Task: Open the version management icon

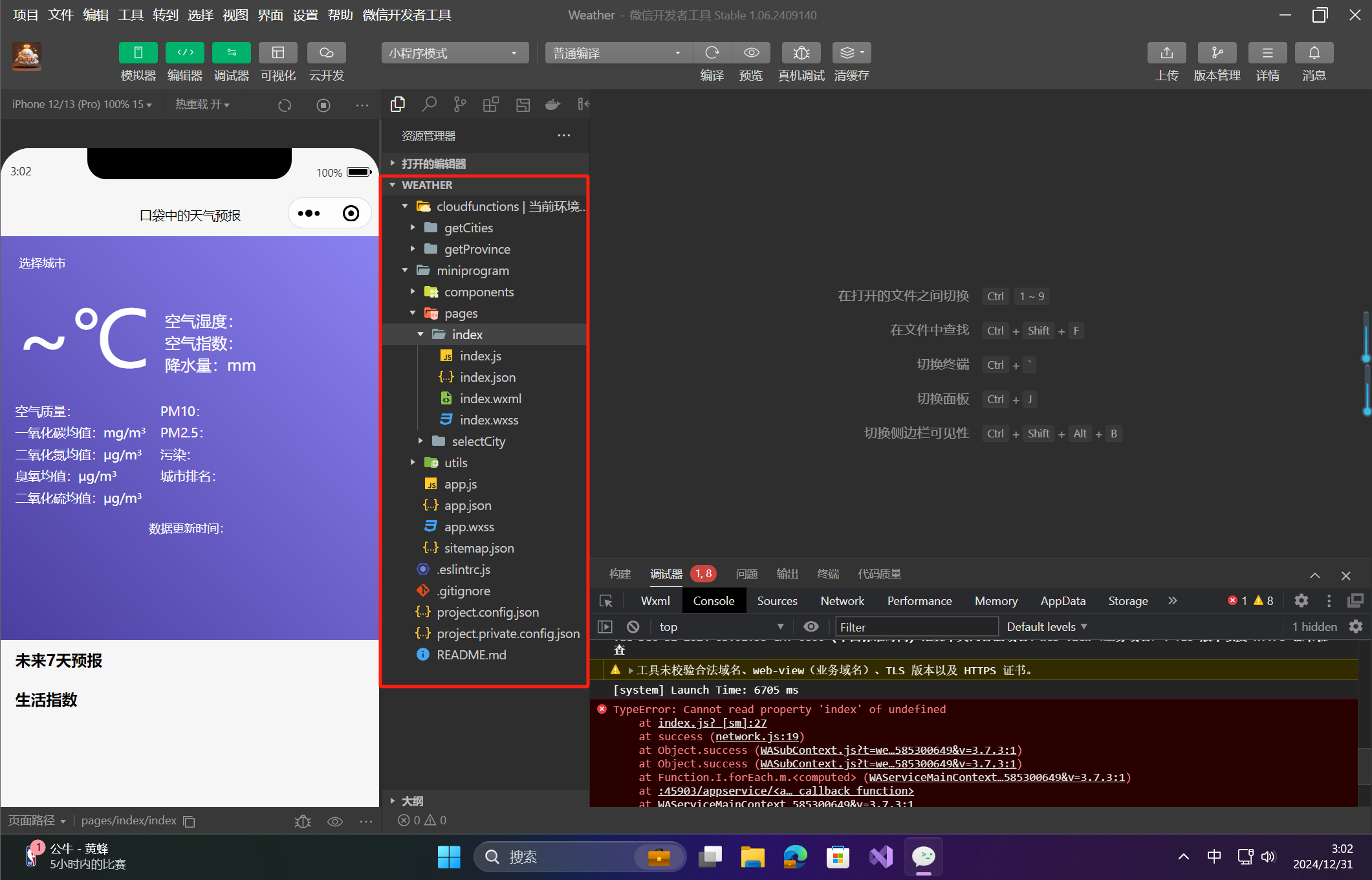Action: point(1216,53)
